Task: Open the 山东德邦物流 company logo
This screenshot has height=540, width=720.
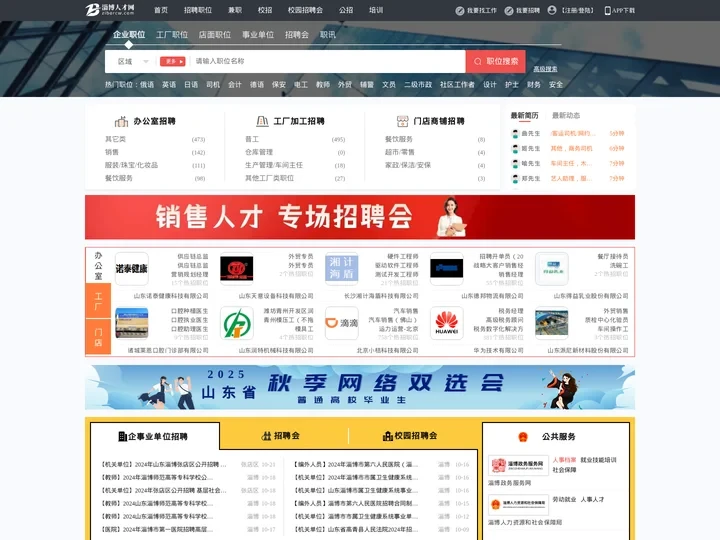Action: [x=447, y=269]
